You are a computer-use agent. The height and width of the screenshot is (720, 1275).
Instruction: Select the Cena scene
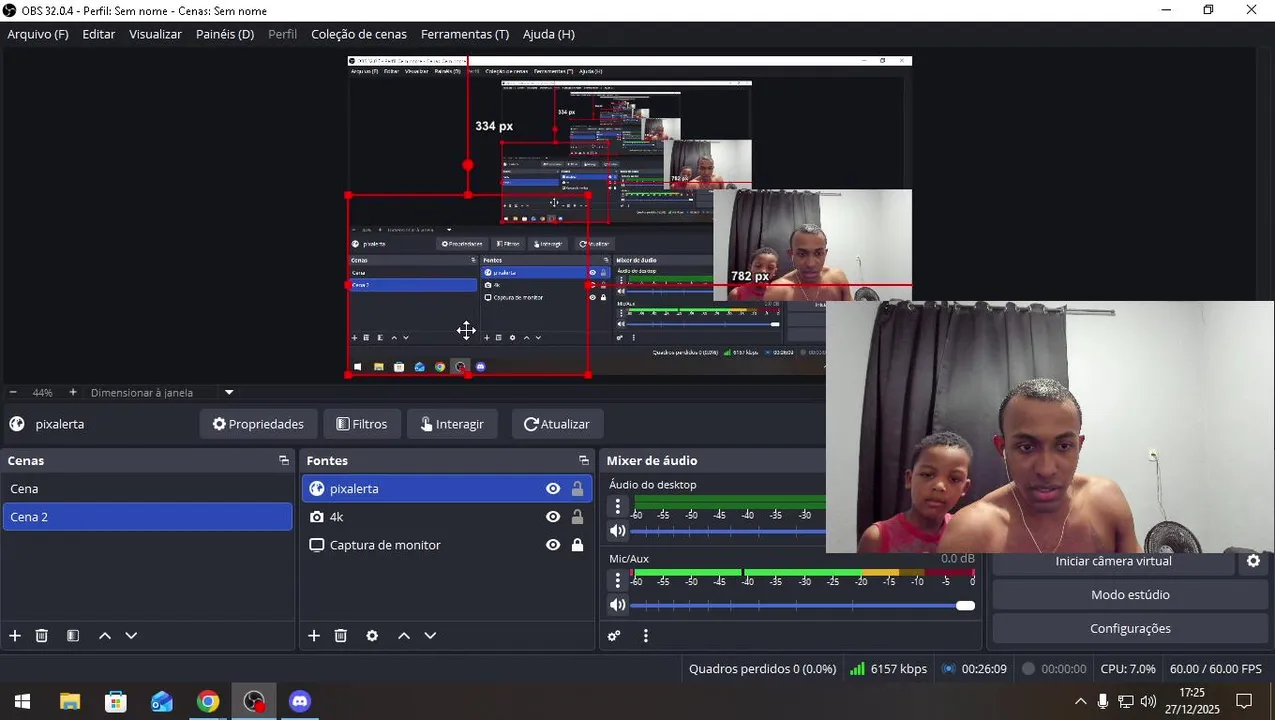click(147, 489)
